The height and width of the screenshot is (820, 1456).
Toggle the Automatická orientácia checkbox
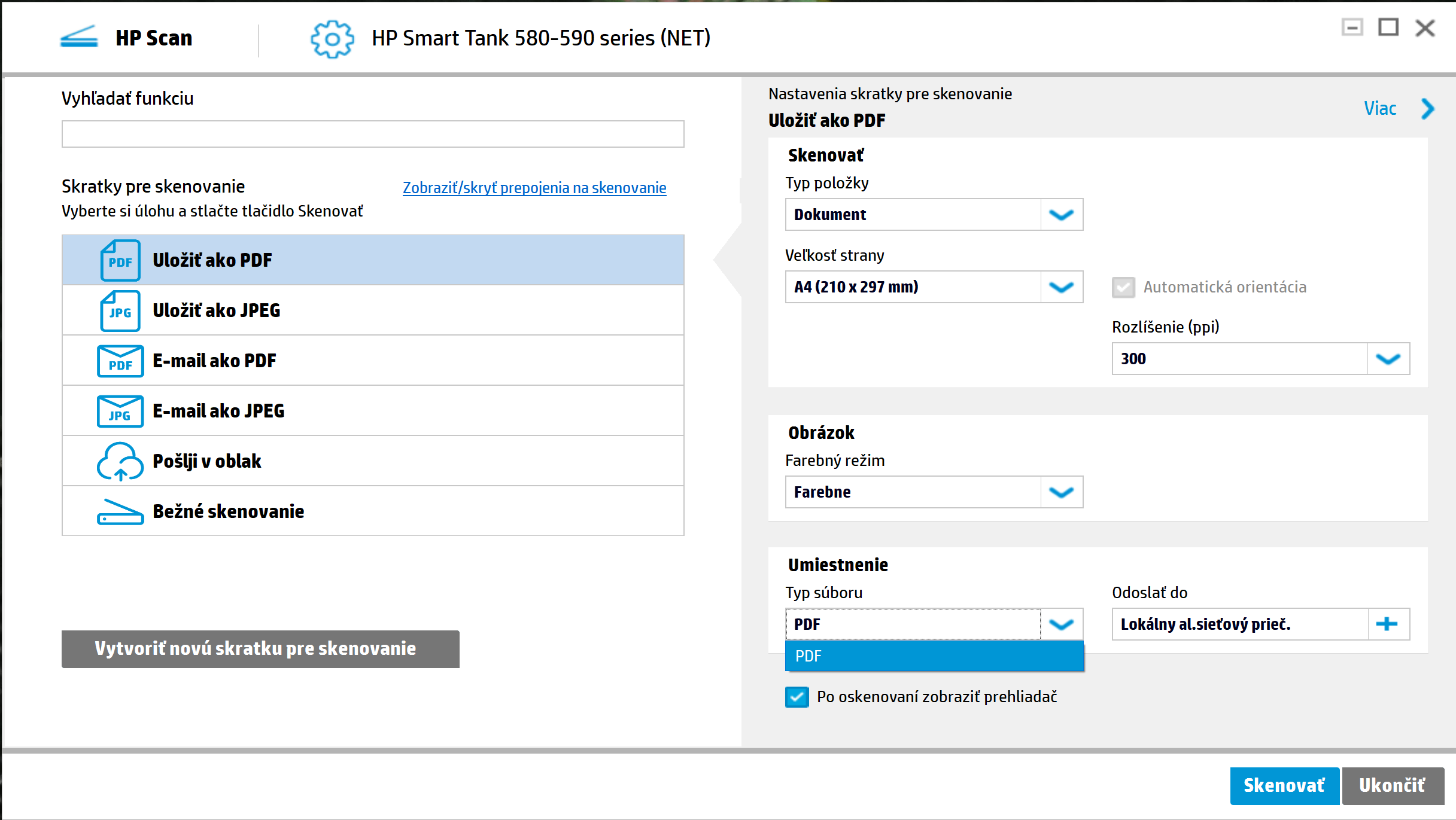[1123, 287]
